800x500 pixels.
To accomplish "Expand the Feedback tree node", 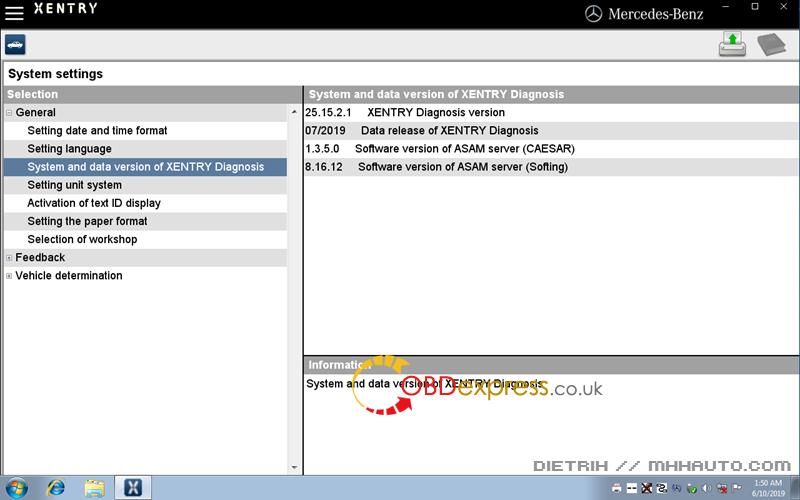I will coord(9,258).
